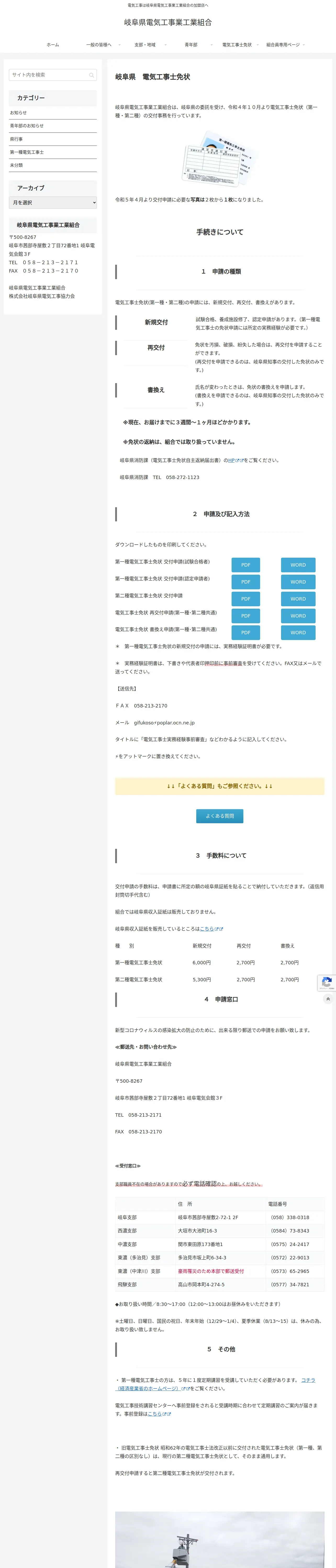Open the 県行事 category
This screenshot has height=1568, width=336.
click(53, 139)
